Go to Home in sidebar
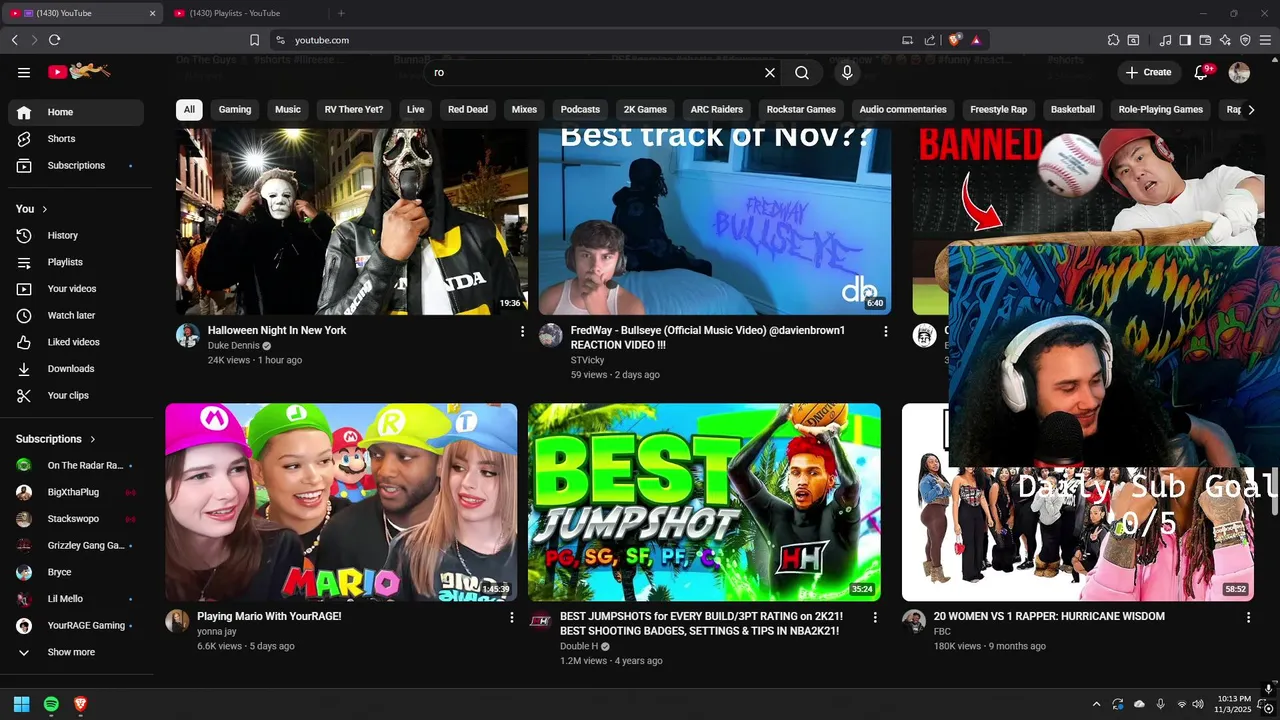This screenshot has width=1280, height=720. click(x=76, y=112)
